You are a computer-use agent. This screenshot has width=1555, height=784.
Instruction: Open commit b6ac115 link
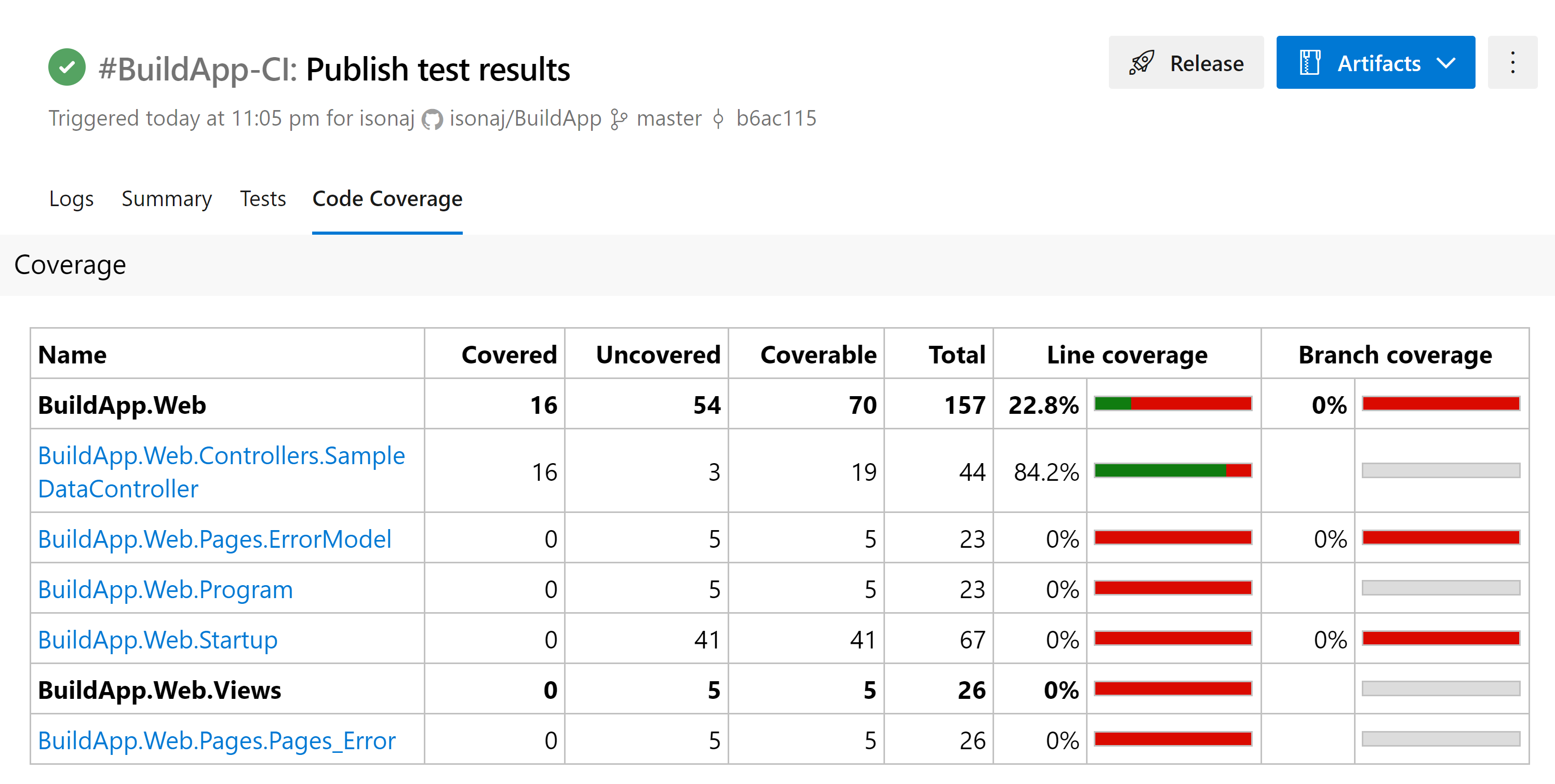click(776, 118)
